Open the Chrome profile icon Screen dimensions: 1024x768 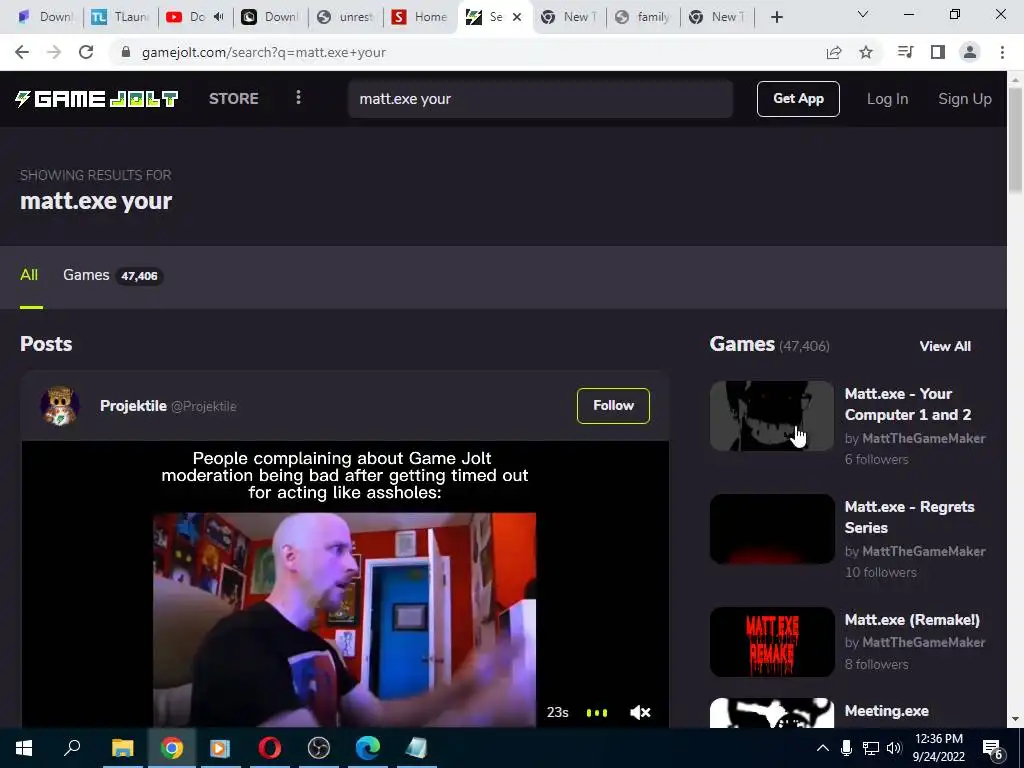tap(970, 52)
